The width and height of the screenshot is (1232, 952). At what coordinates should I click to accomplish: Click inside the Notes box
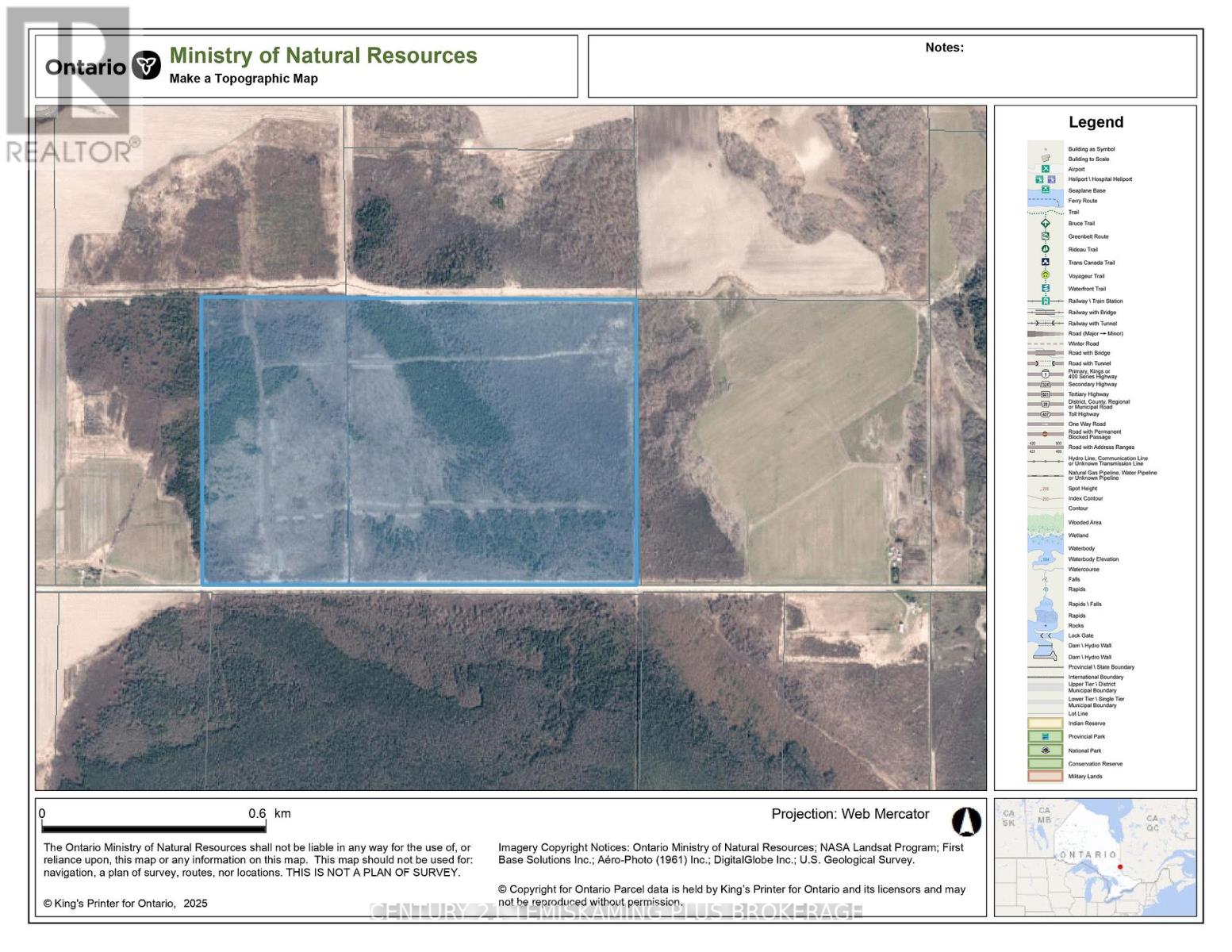(x=892, y=67)
